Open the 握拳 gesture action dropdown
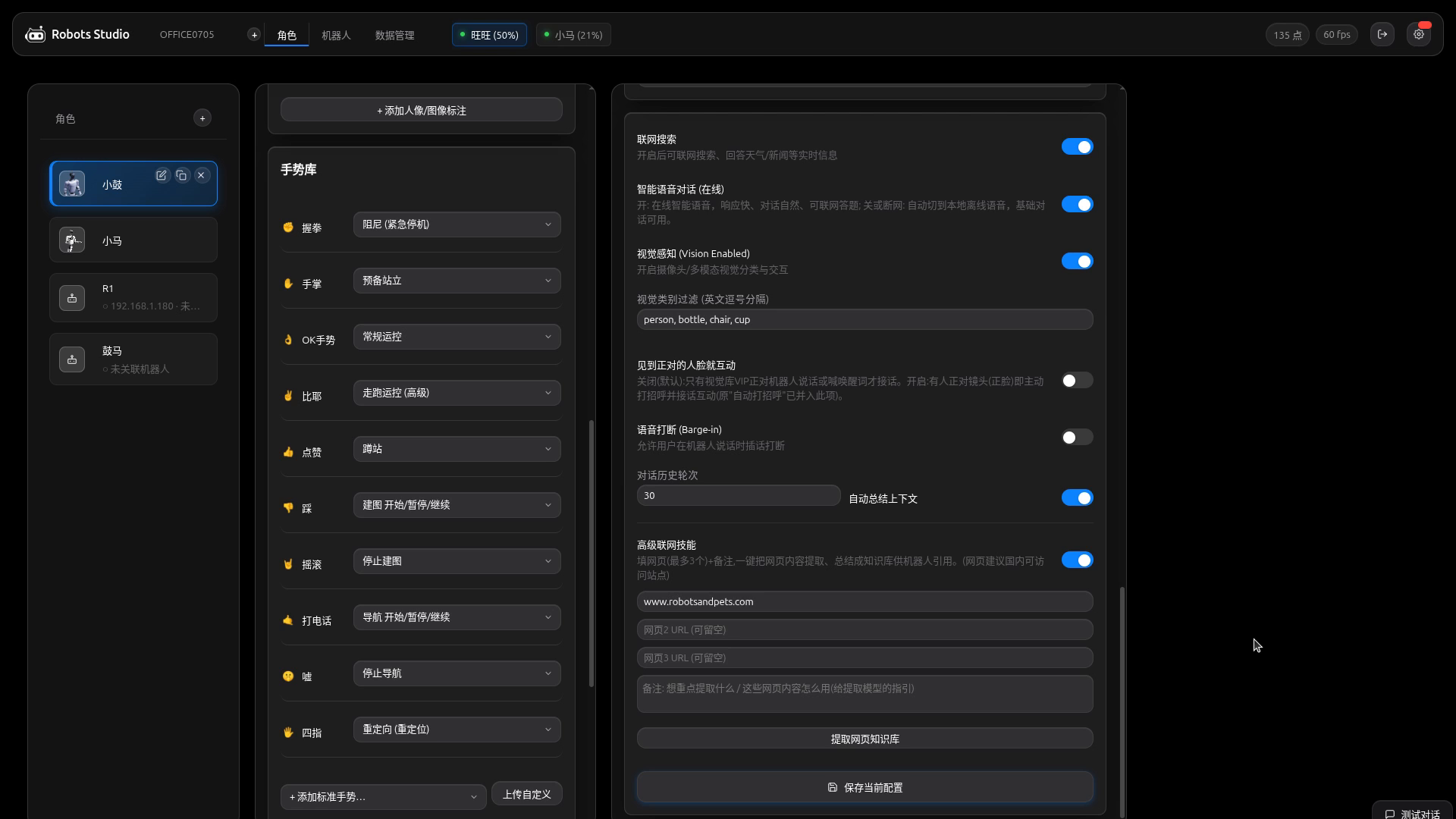 [x=457, y=224]
